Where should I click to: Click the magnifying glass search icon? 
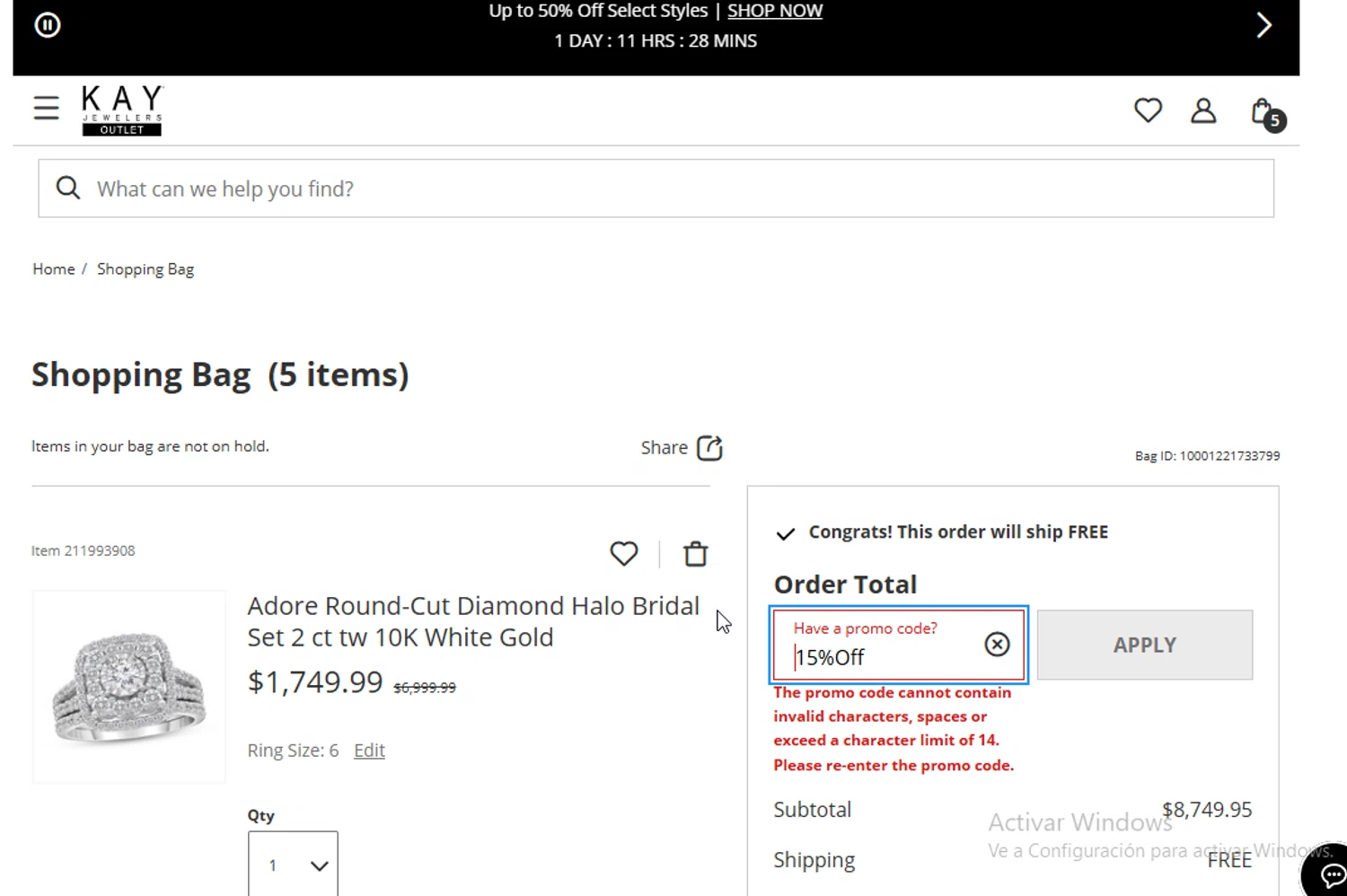tap(68, 188)
